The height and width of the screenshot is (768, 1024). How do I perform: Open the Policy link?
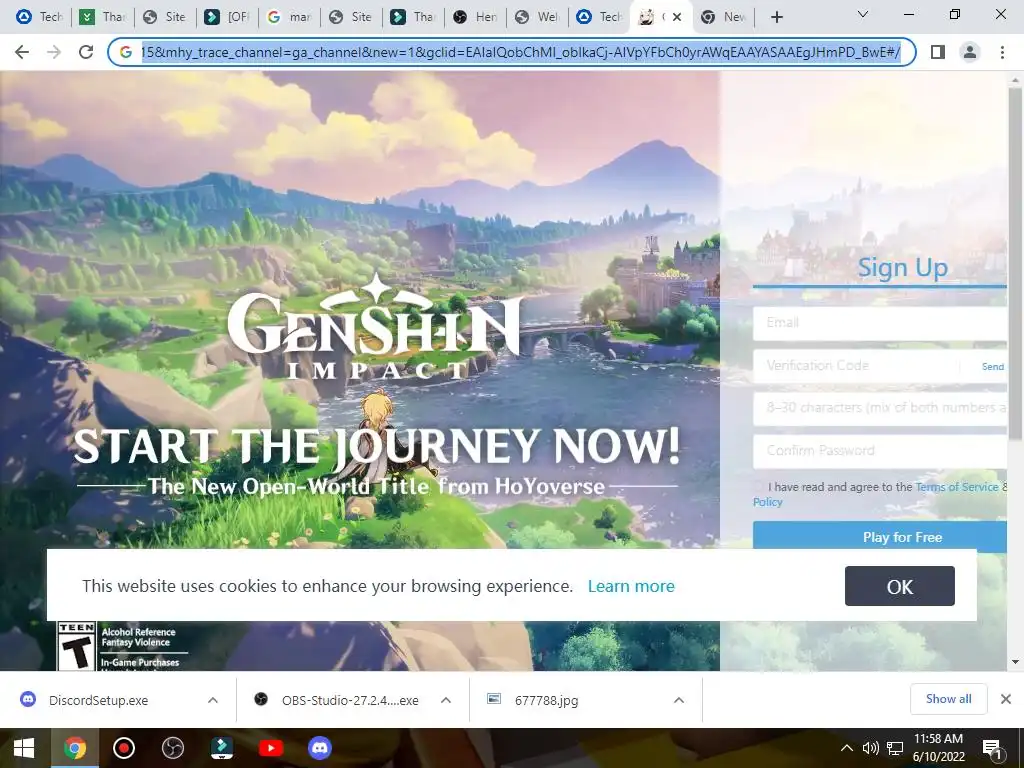[x=767, y=502]
